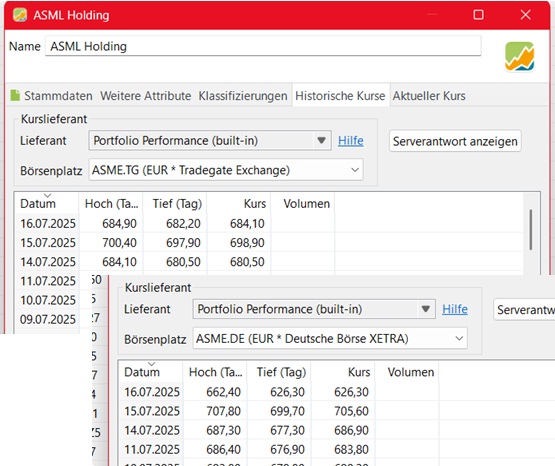Click Tief value 676,90
The width and height of the screenshot is (555, 466).
coord(287,449)
